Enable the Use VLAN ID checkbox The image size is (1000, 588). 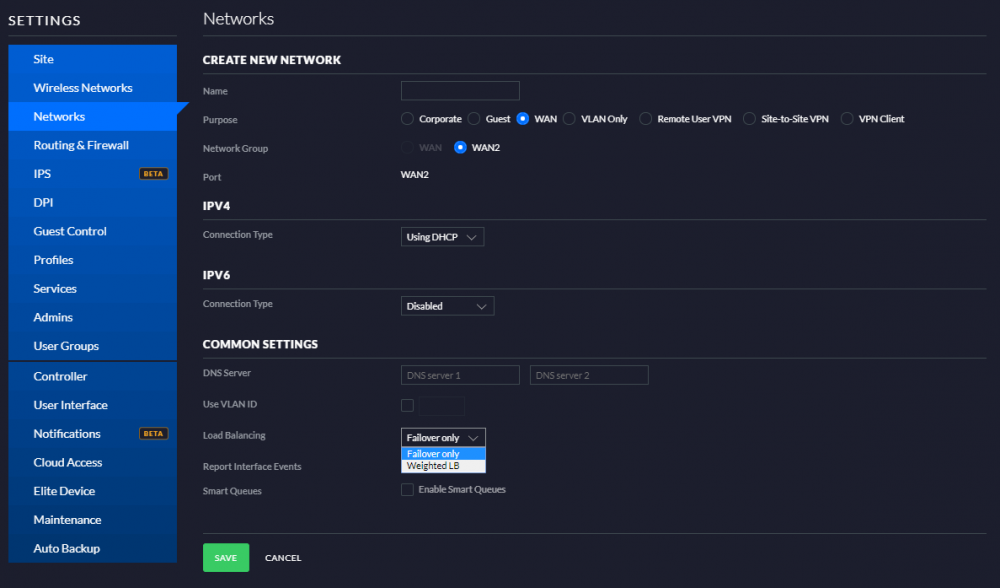pyautogui.click(x=407, y=405)
